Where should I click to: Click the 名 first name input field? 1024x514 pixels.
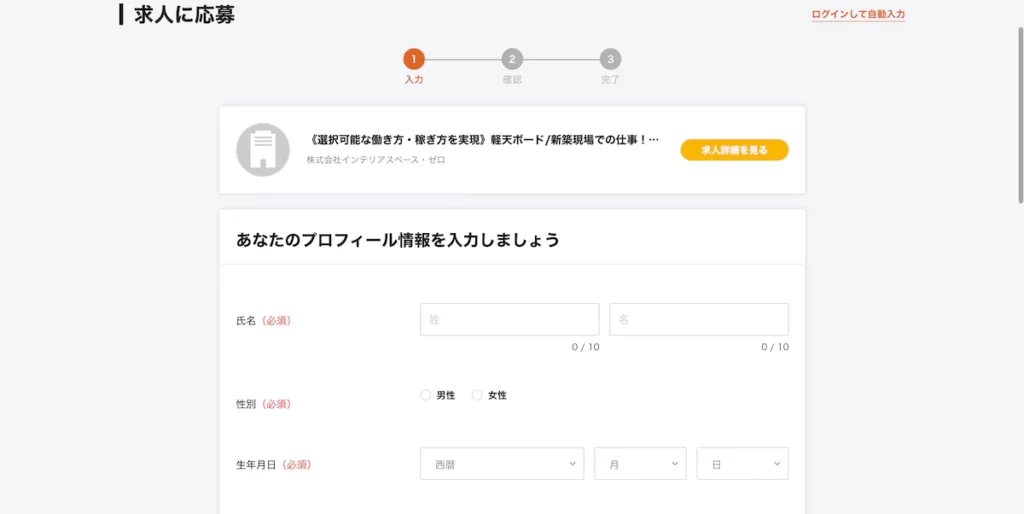(699, 319)
